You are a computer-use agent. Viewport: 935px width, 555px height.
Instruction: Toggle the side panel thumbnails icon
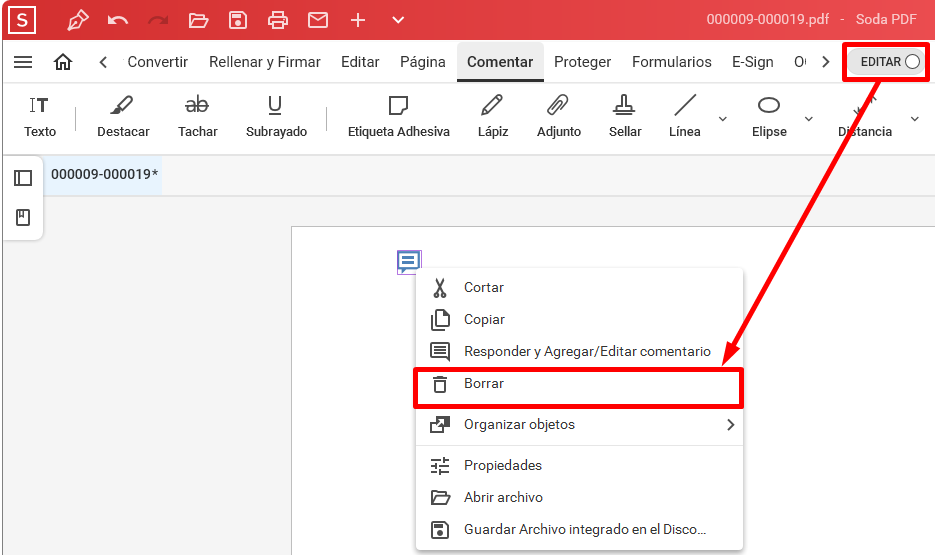pyautogui.click(x=23, y=178)
